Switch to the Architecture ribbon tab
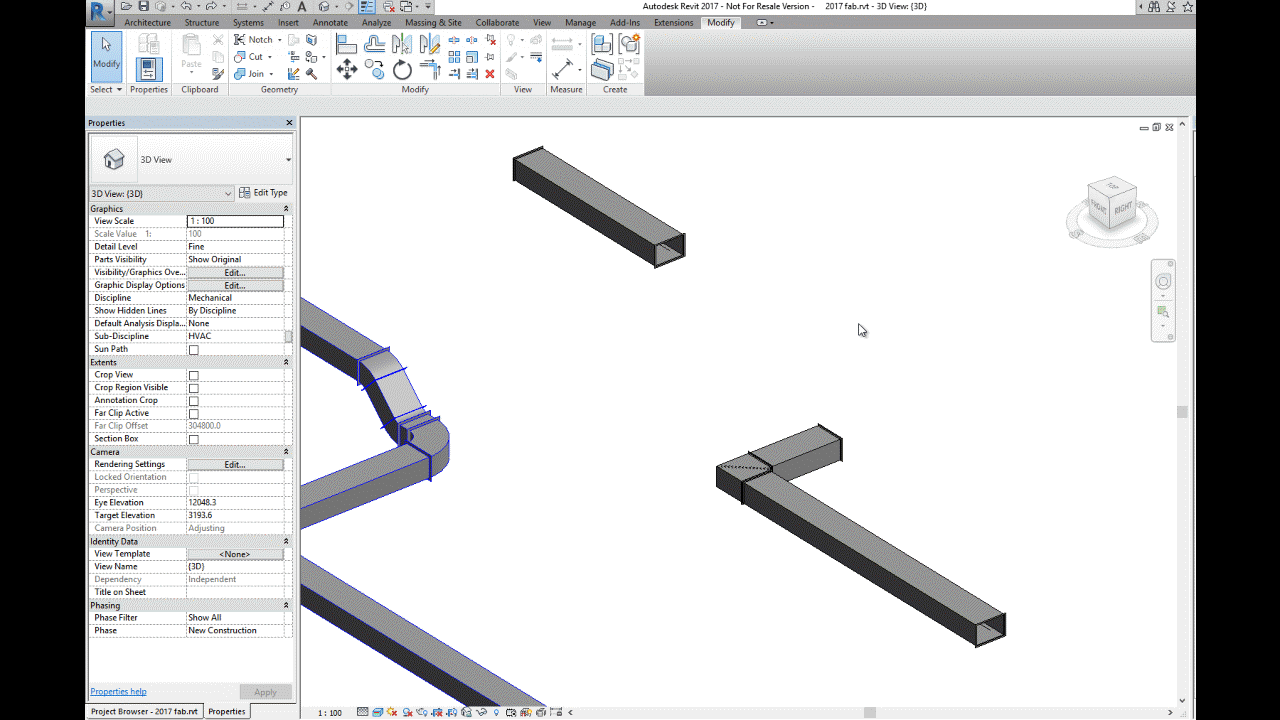 (147, 22)
